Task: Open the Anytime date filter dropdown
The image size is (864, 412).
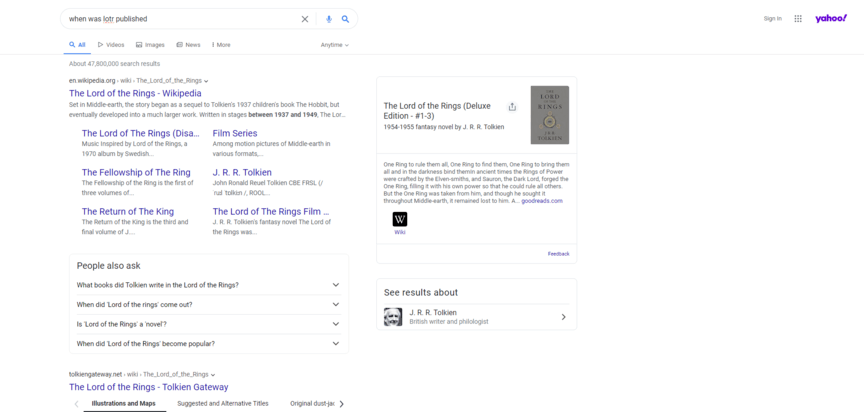Action: coord(335,45)
